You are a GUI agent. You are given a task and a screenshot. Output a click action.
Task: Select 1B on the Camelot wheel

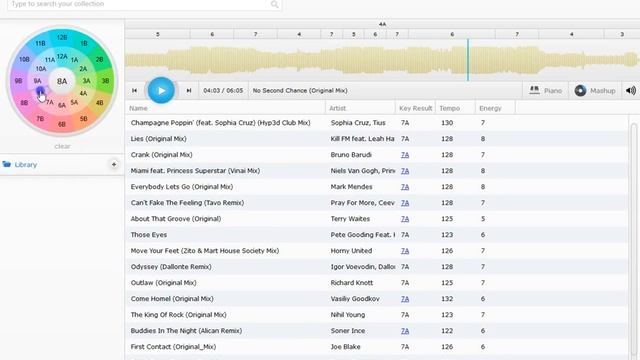84,43
